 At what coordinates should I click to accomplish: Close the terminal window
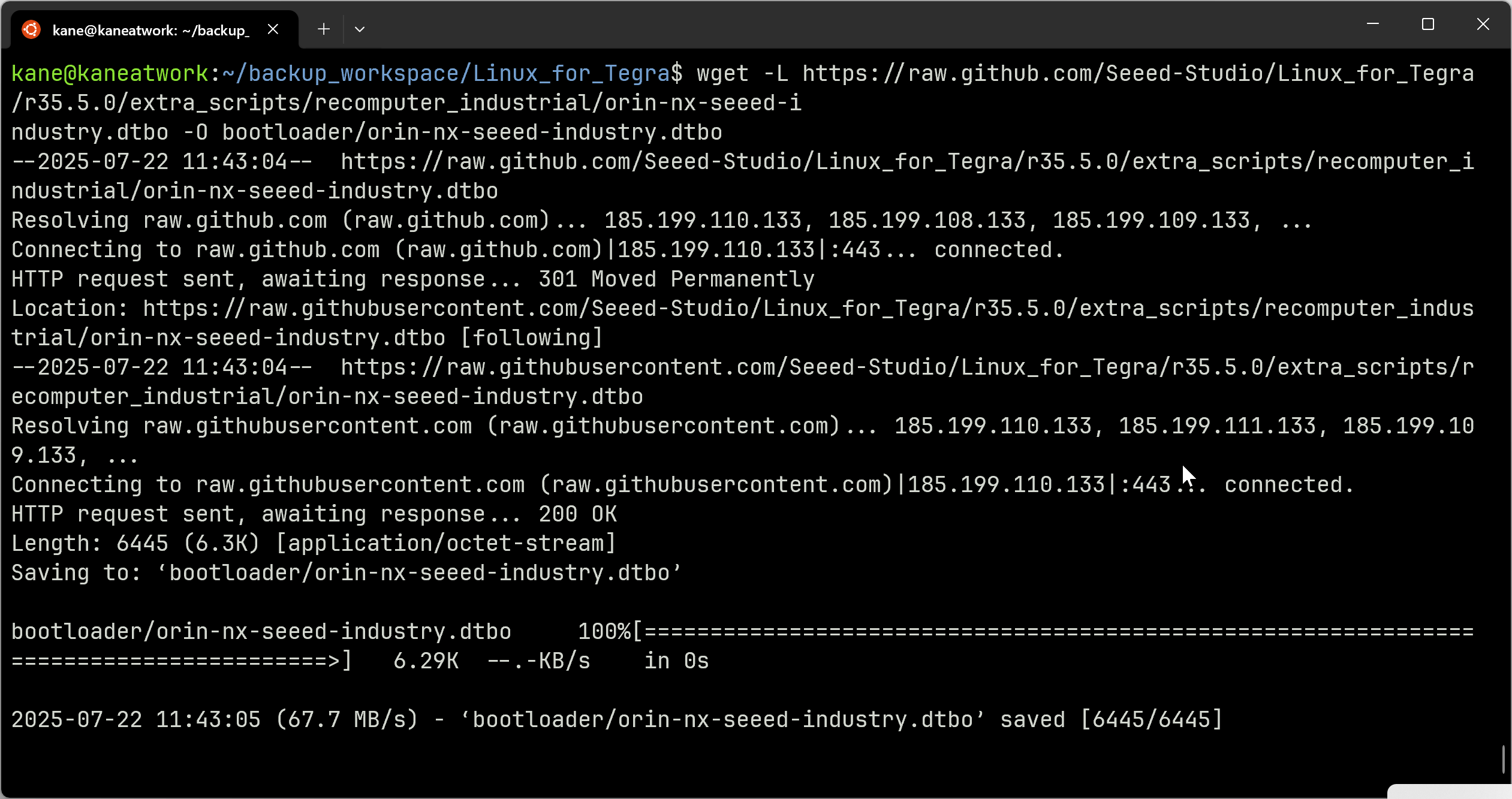tap(1483, 24)
